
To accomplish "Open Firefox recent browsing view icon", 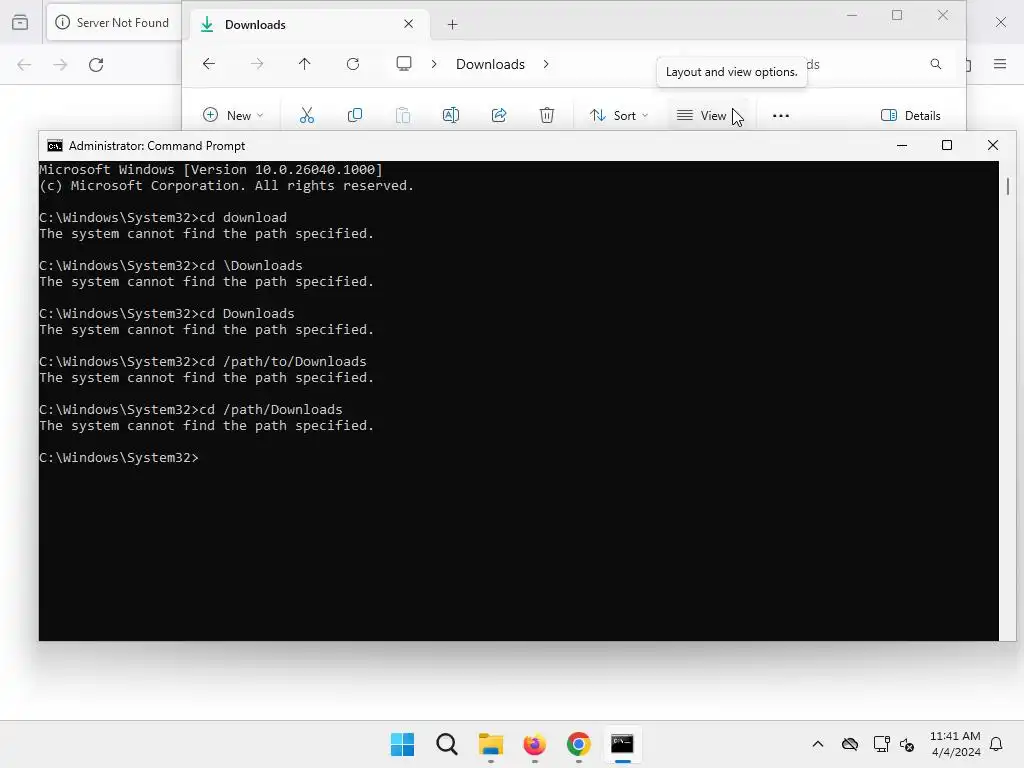I will click(20, 23).
